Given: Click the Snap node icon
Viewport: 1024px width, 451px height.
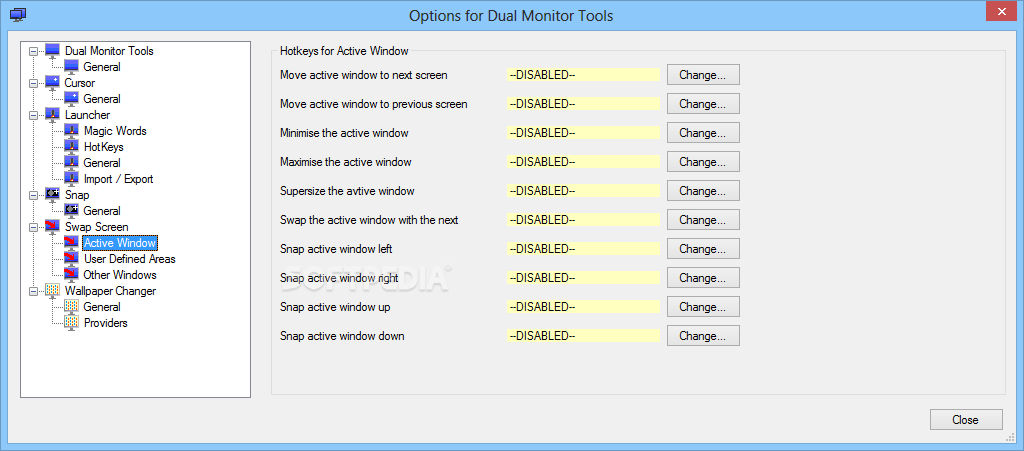Looking at the screenshot, I should 52,194.
